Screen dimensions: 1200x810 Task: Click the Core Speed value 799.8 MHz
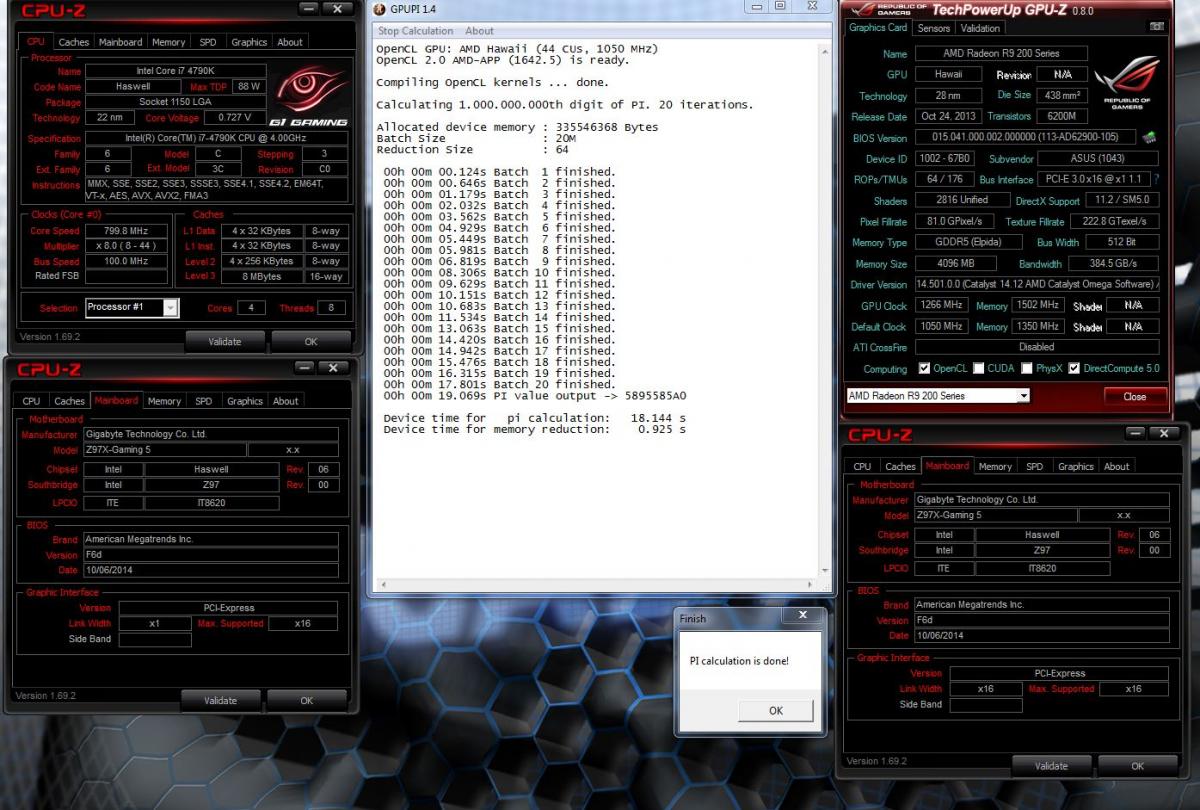coord(126,230)
